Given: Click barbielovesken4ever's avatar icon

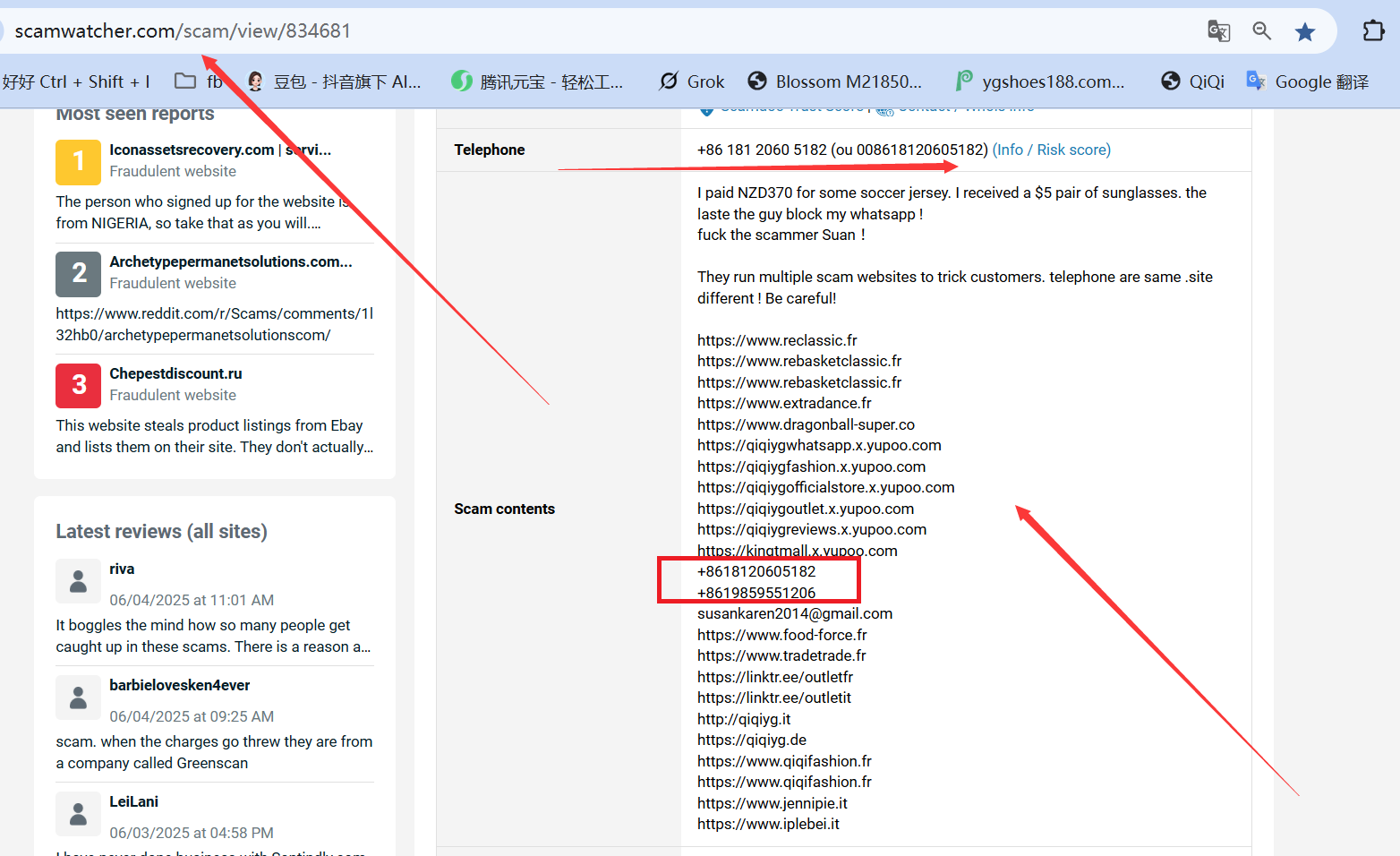Looking at the screenshot, I should (x=79, y=698).
